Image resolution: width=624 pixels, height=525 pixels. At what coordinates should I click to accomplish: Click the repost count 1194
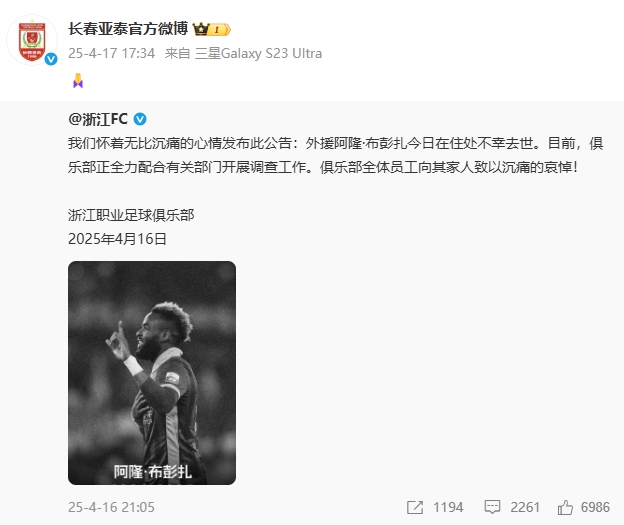coord(448,507)
